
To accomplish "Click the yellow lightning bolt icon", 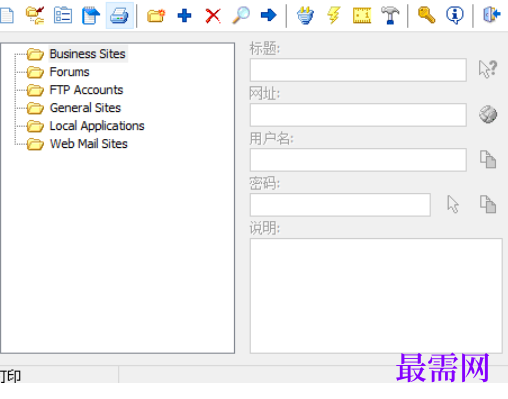I will [333, 15].
